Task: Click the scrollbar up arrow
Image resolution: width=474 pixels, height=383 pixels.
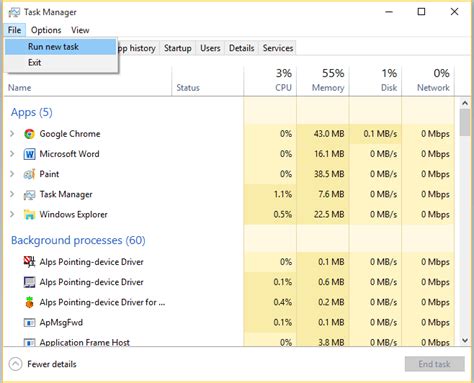Action: click(465, 103)
